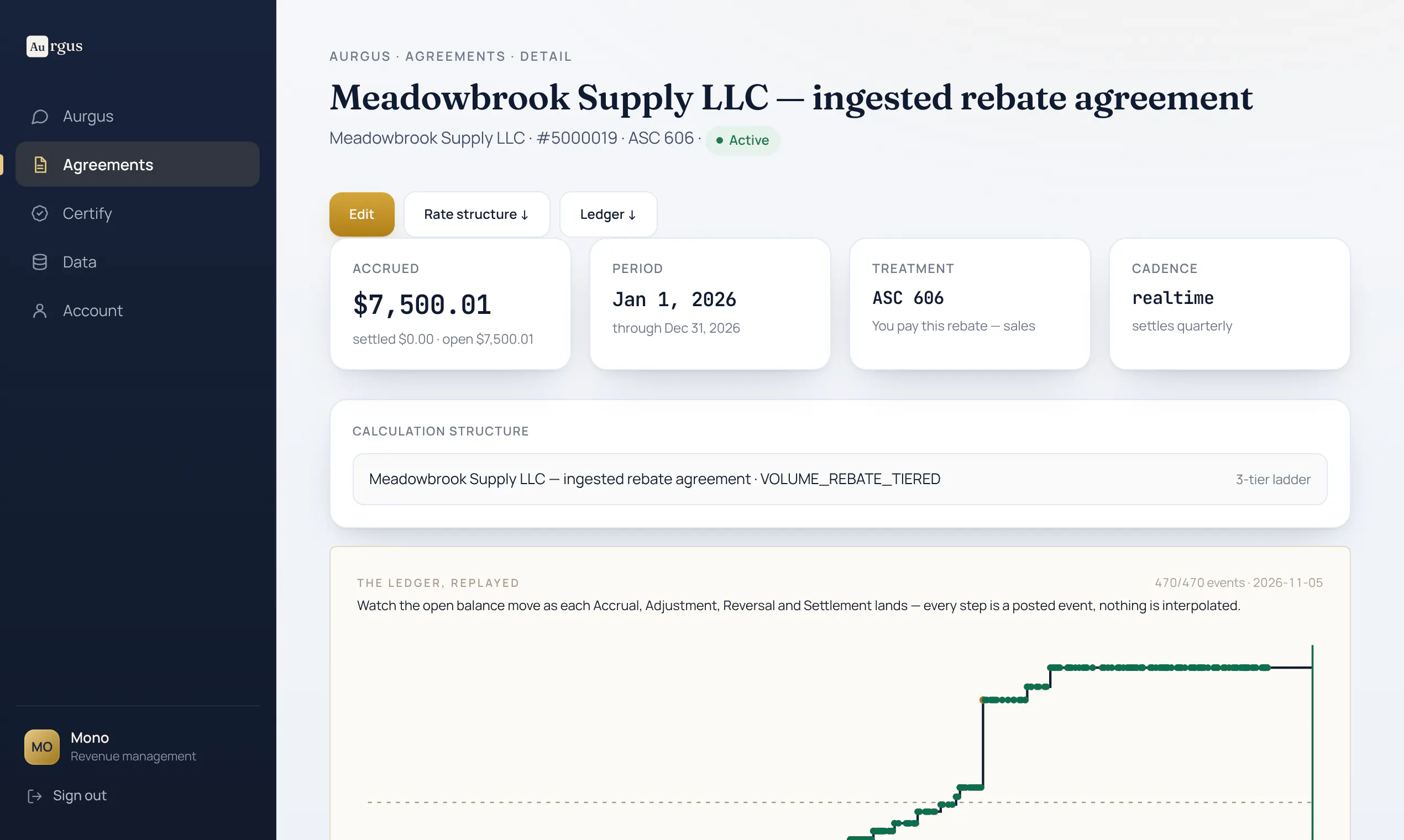The image size is (1404, 840).
Task: Click the Edit button
Action: coord(362,214)
